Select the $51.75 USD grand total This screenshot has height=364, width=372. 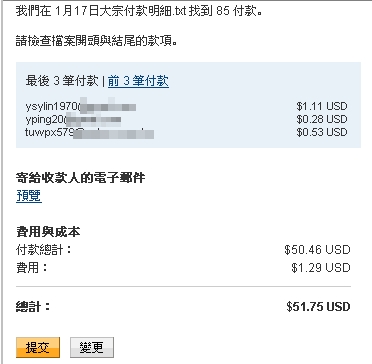click(x=318, y=307)
